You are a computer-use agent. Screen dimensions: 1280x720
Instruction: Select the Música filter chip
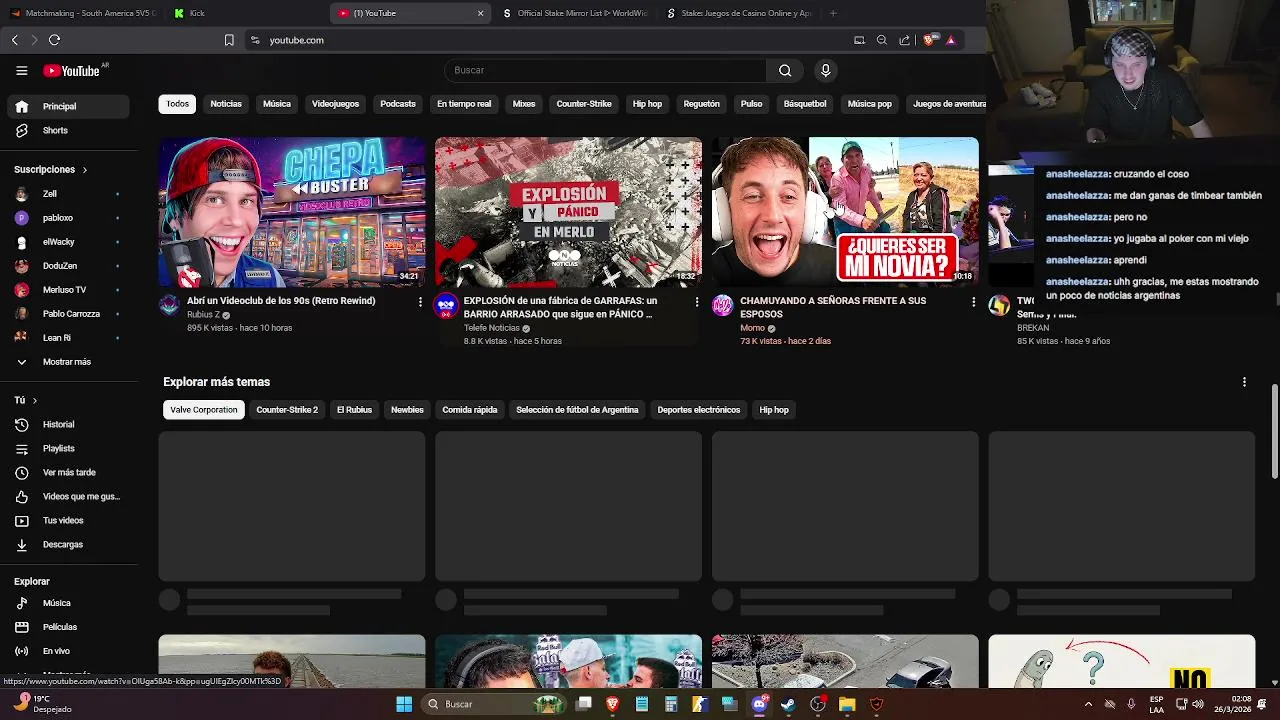277,104
